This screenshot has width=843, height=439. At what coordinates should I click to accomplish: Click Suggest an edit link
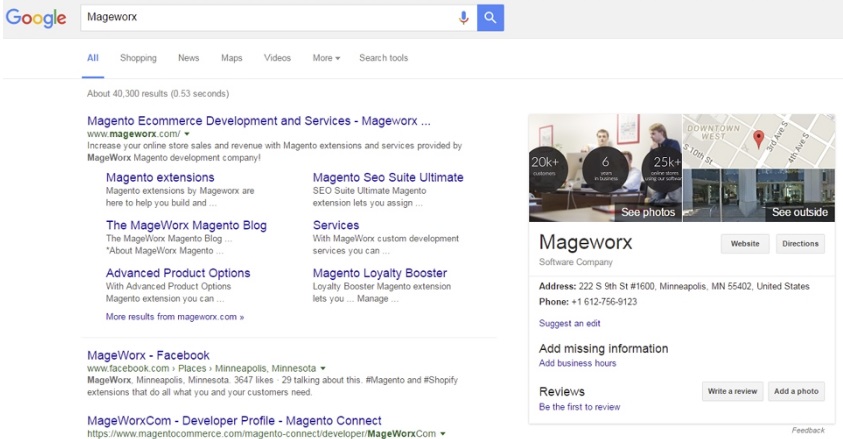[x=569, y=323]
